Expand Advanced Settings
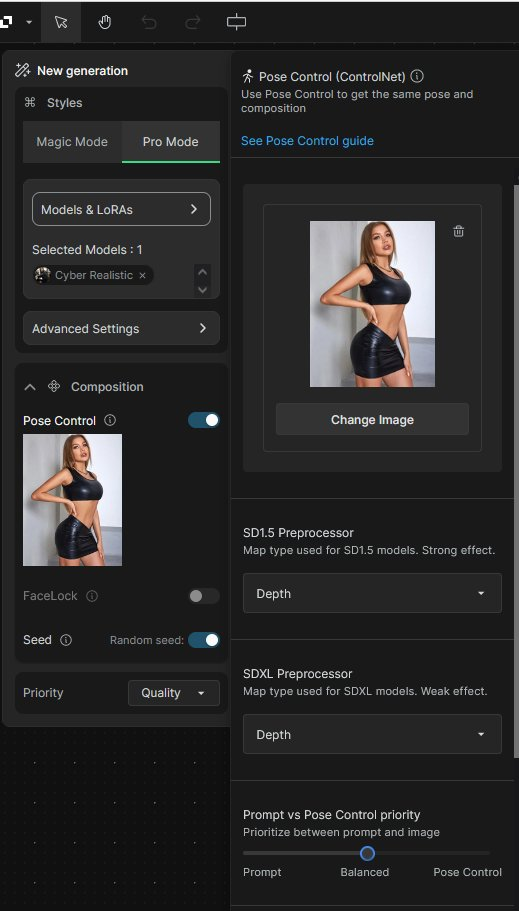 pyautogui.click(x=121, y=328)
